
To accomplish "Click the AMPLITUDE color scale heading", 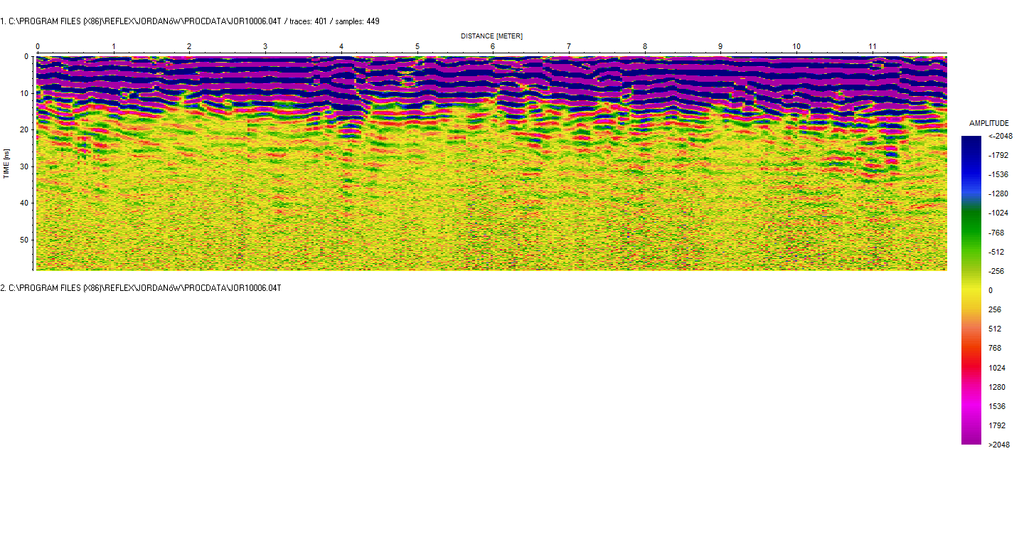I will tap(988, 123).
